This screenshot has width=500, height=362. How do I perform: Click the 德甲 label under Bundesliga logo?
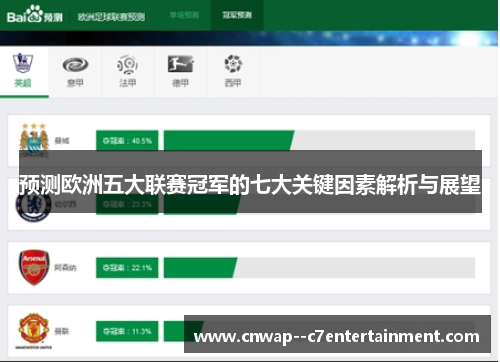point(180,83)
